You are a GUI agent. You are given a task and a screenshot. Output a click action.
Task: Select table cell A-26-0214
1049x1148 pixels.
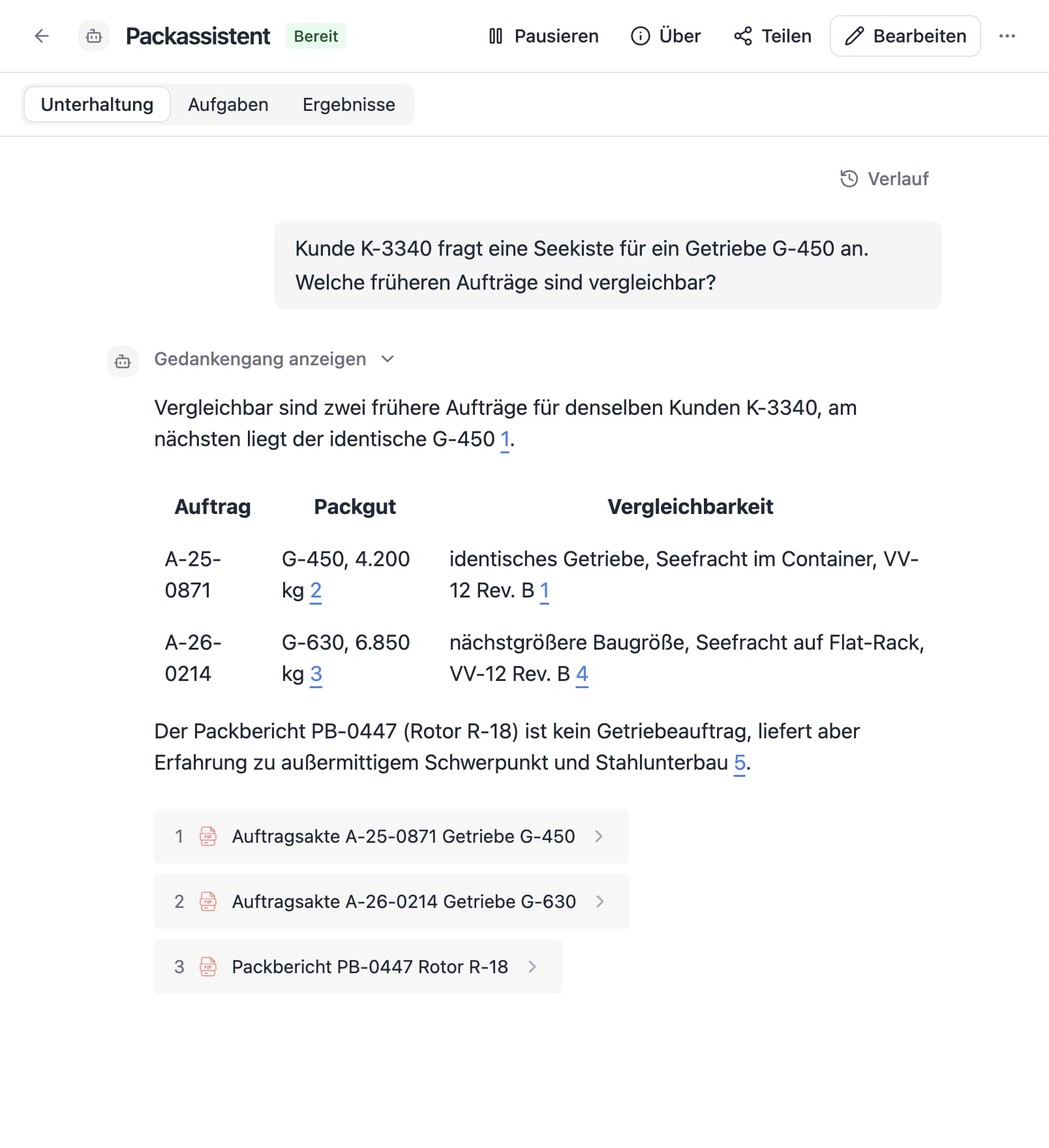(193, 658)
